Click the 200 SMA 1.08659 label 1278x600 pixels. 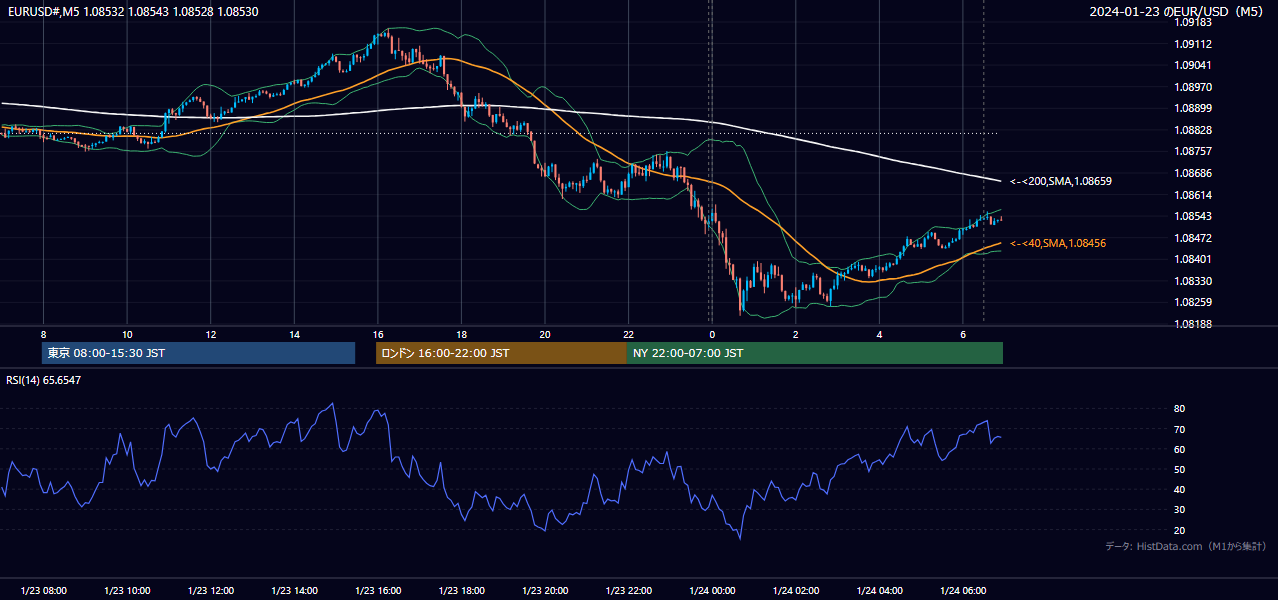[1061, 181]
